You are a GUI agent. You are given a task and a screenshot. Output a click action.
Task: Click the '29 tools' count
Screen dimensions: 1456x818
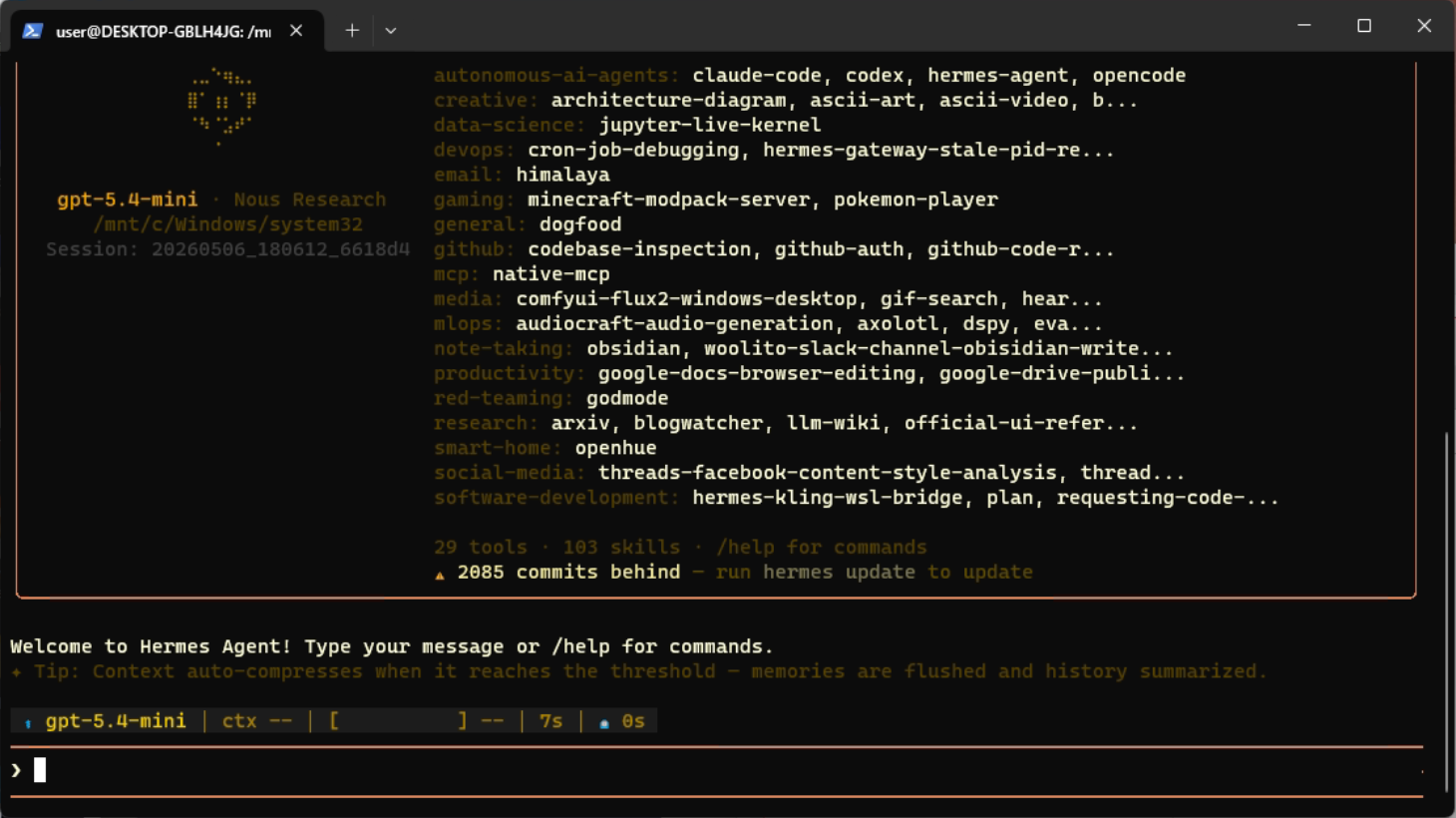[x=481, y=548]
